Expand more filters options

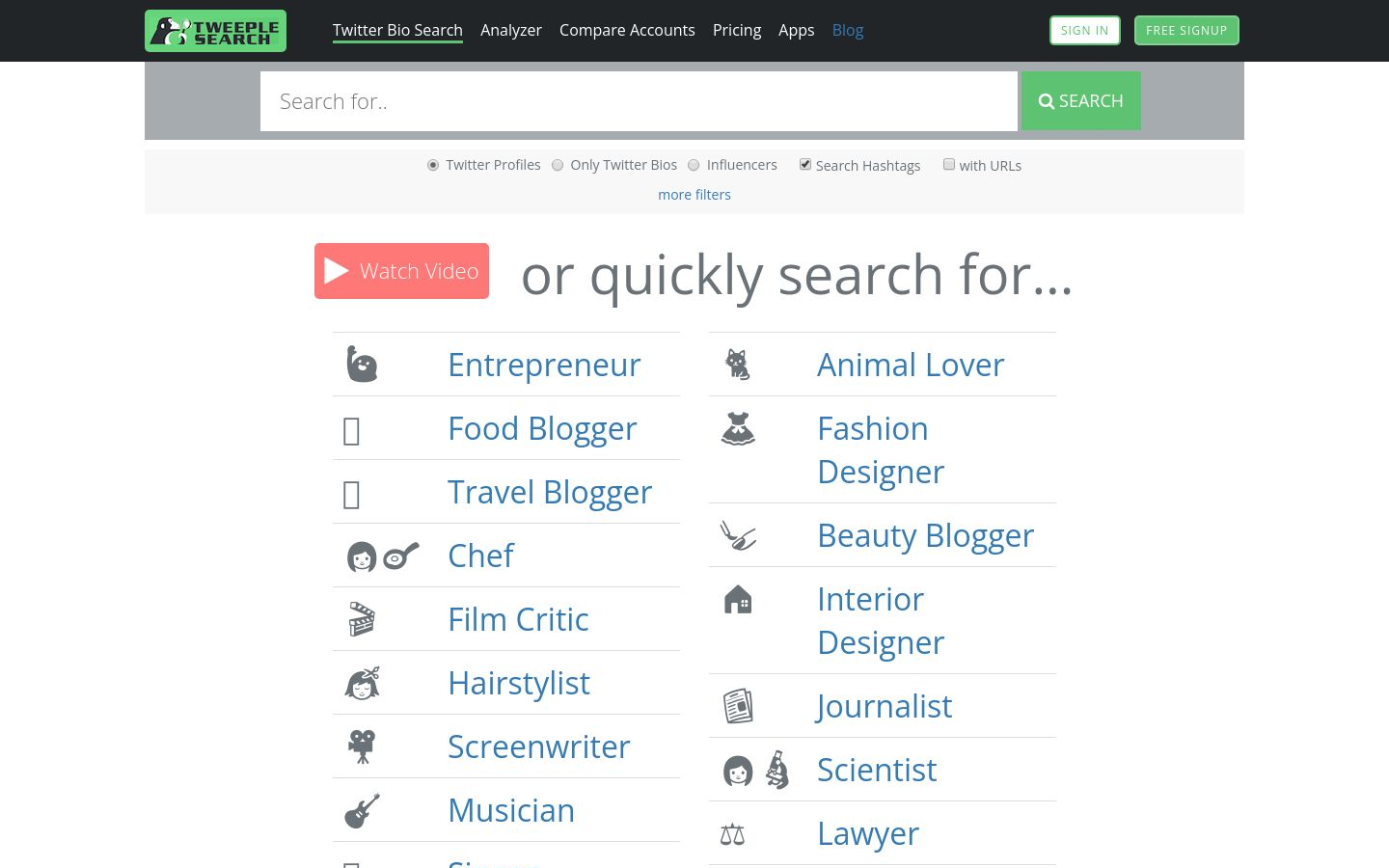click(694, 194)
